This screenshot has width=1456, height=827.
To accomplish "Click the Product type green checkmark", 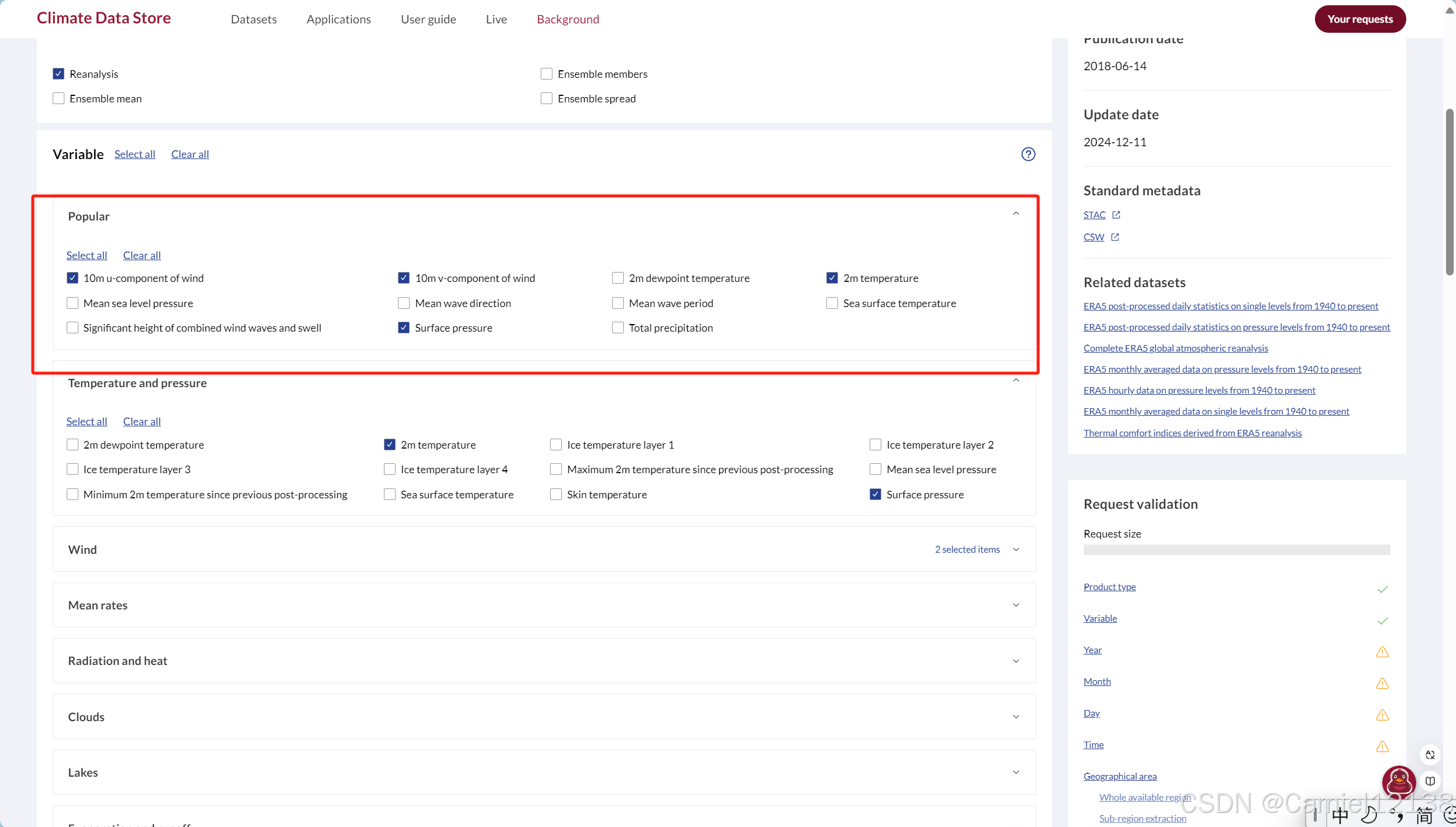I will 1382,589.
